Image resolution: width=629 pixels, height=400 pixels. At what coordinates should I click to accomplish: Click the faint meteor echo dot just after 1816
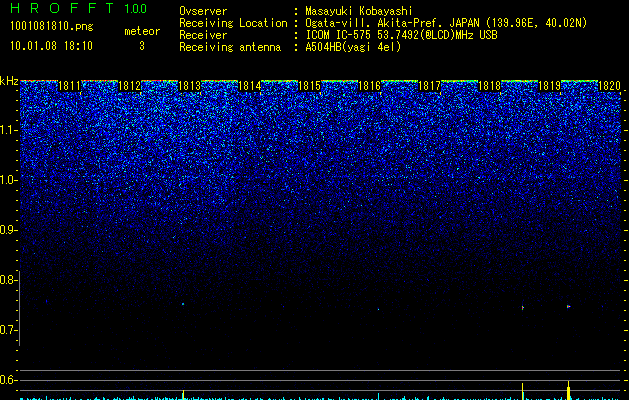378,309
